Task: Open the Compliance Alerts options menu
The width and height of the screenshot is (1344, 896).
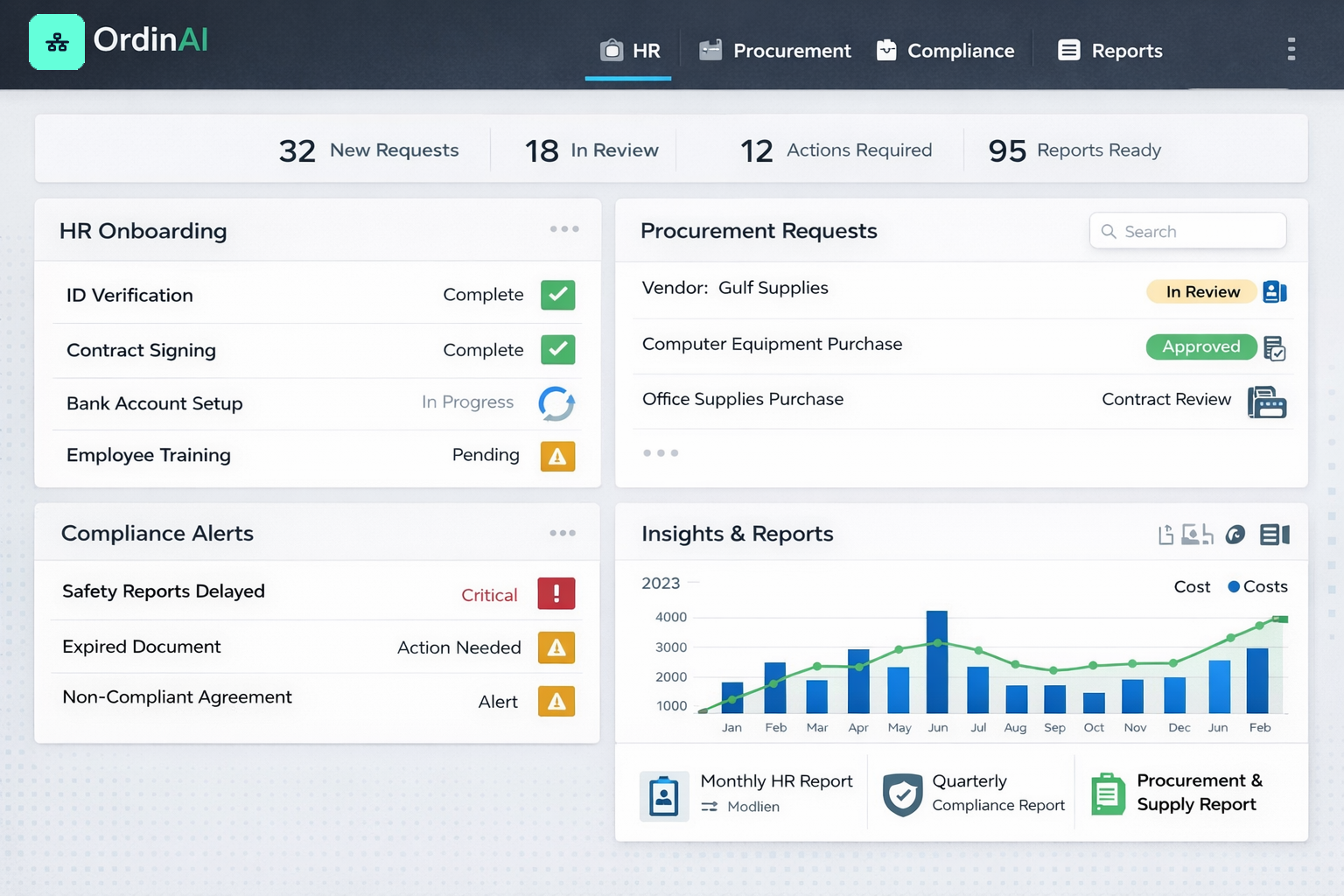Action: point(563,532)
